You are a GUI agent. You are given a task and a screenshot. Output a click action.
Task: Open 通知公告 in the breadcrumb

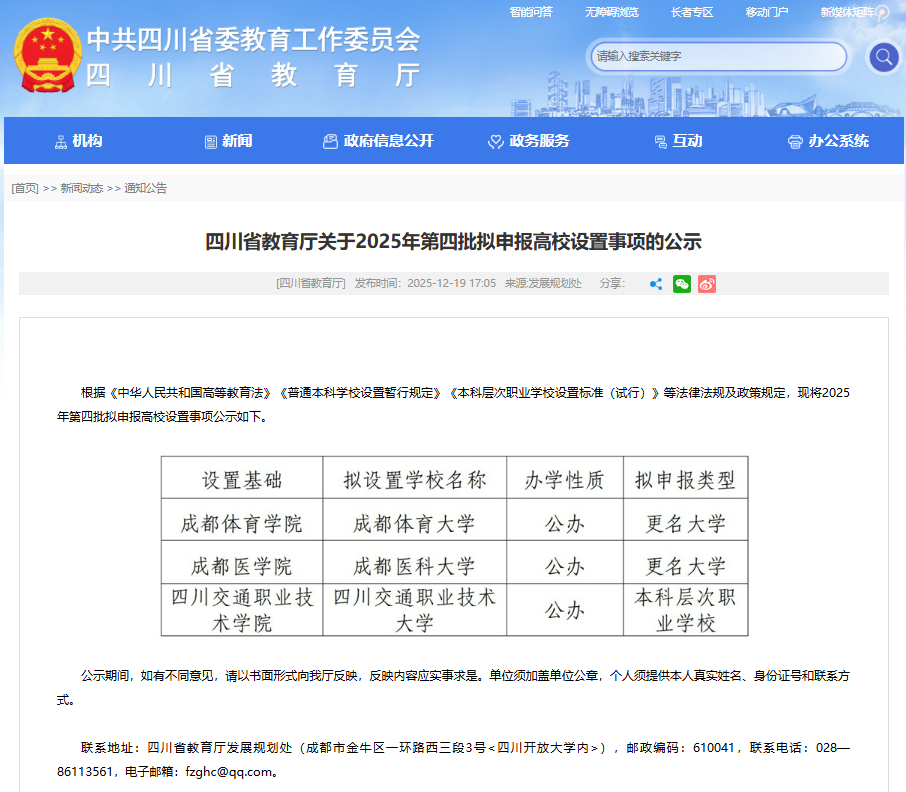[145, 188]
